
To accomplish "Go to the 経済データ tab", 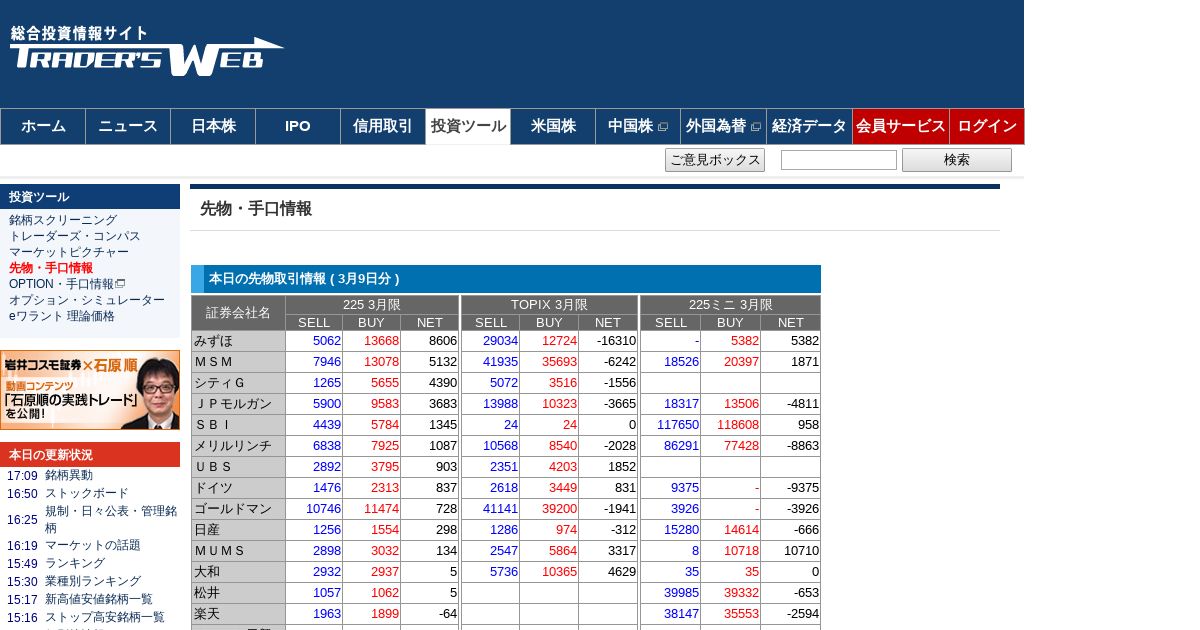I will 809,126.
